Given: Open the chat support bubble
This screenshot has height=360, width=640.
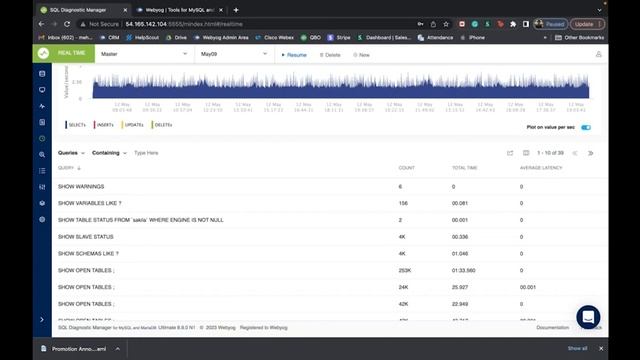Looking at the screenshot, I should 588,317.
